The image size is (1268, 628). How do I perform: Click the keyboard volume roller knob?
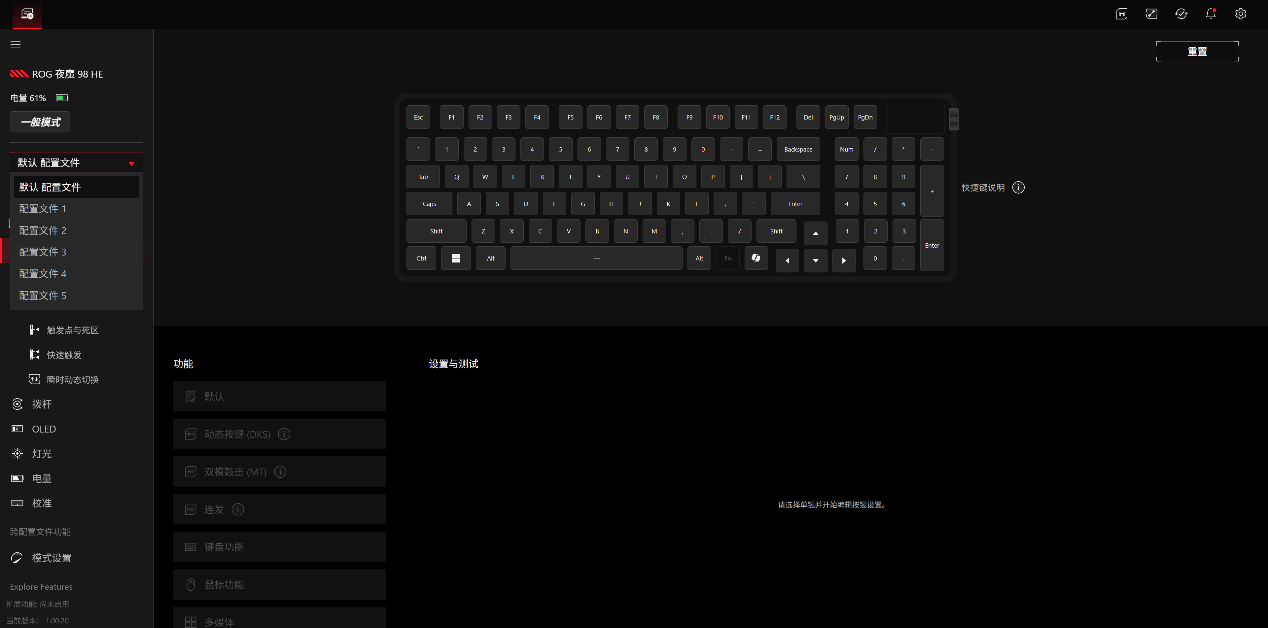[954, 118]
